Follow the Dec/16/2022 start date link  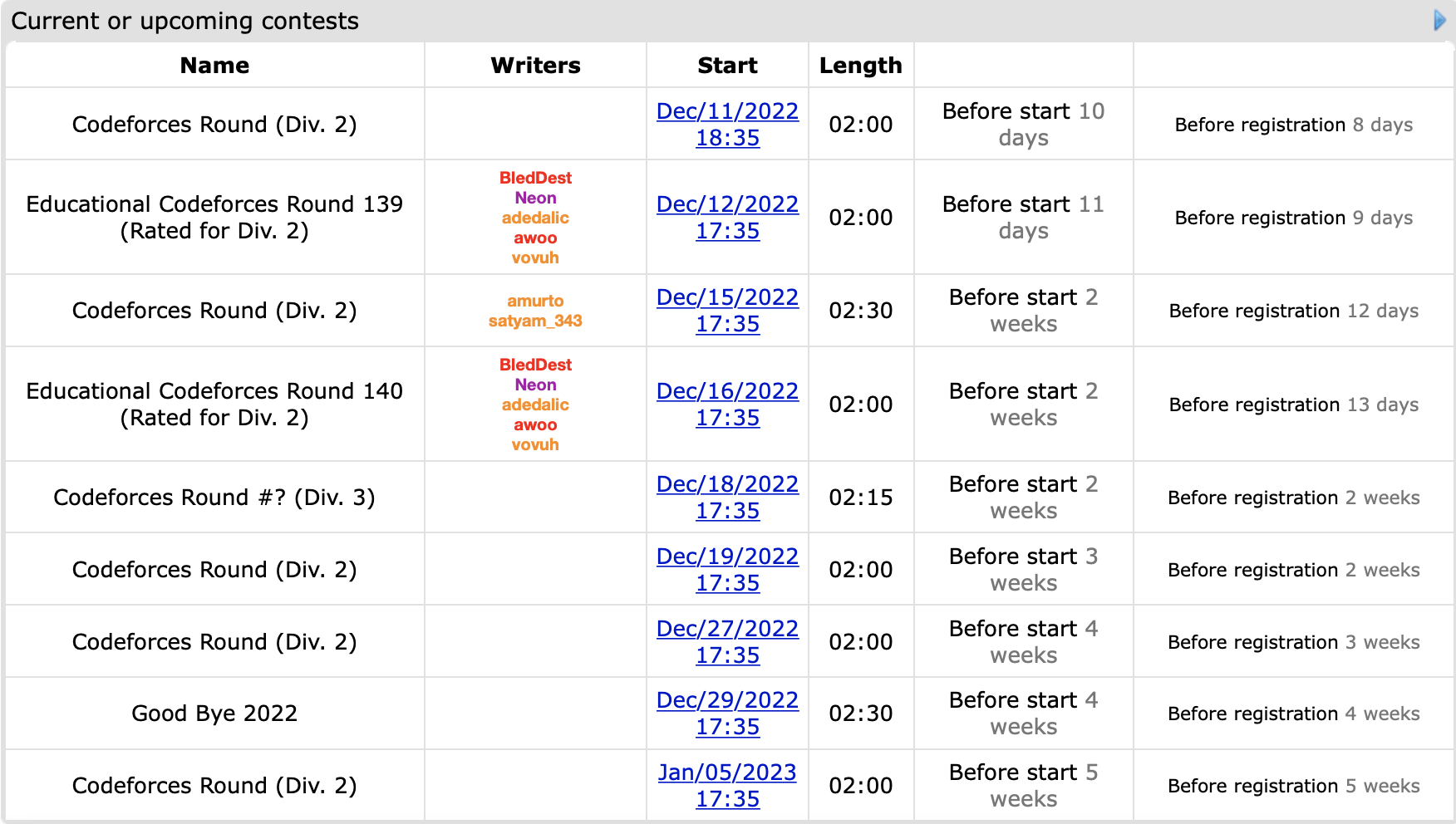point(727,391)
